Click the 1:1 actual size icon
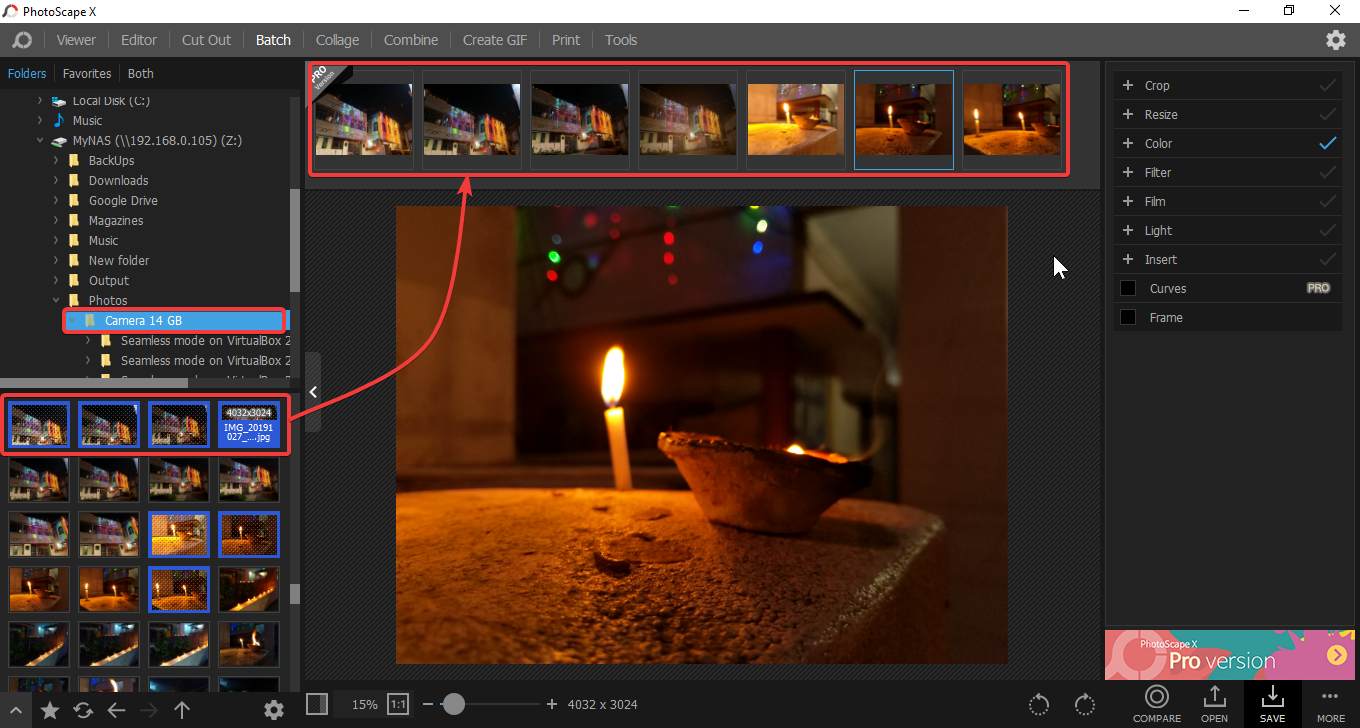 tap(398, 704)
